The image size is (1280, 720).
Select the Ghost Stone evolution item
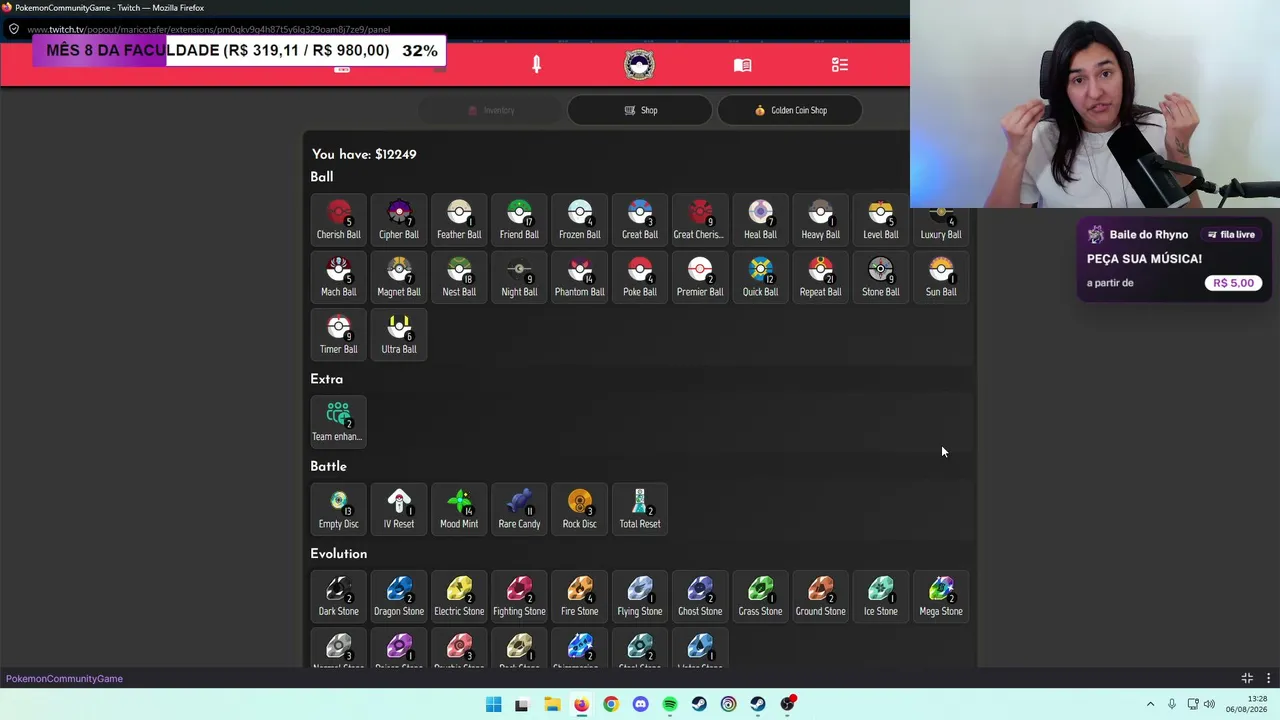tap(700, 596)
